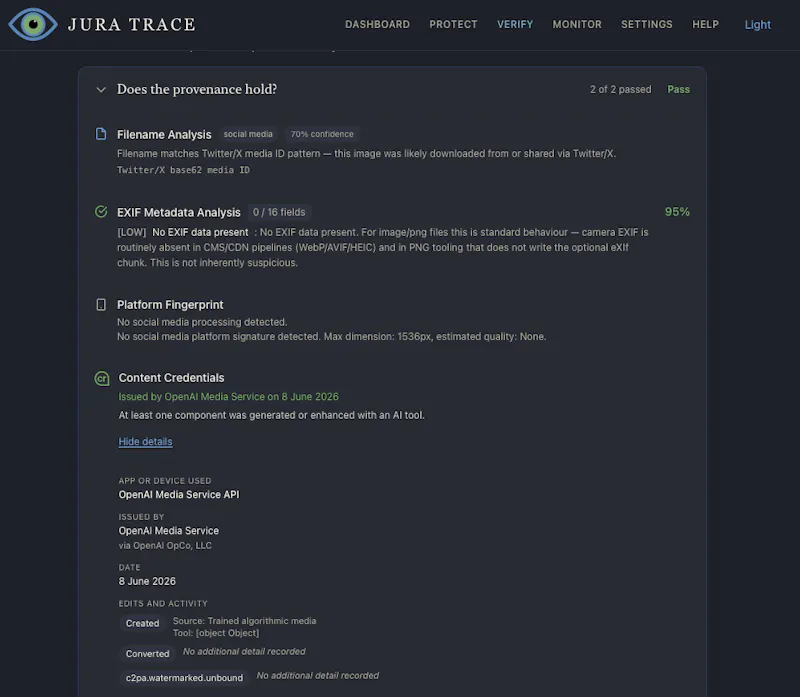
Task: Open Settings from the top navigation
Action: [646, 24]
